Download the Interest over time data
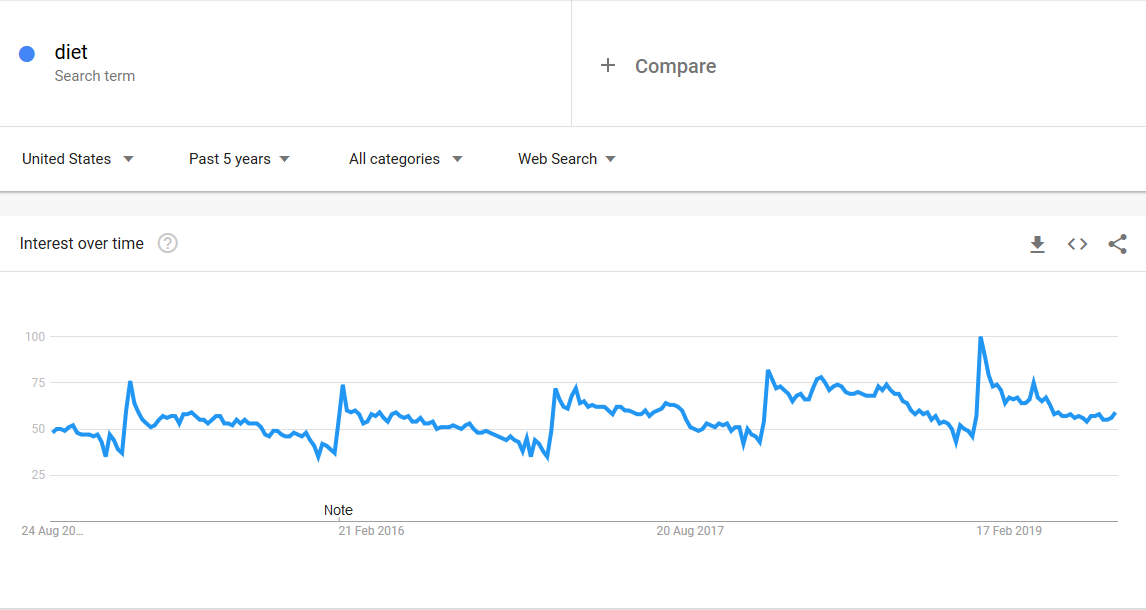The width and height of the screenshot is (1146, 610). [x=1037, y=244]
